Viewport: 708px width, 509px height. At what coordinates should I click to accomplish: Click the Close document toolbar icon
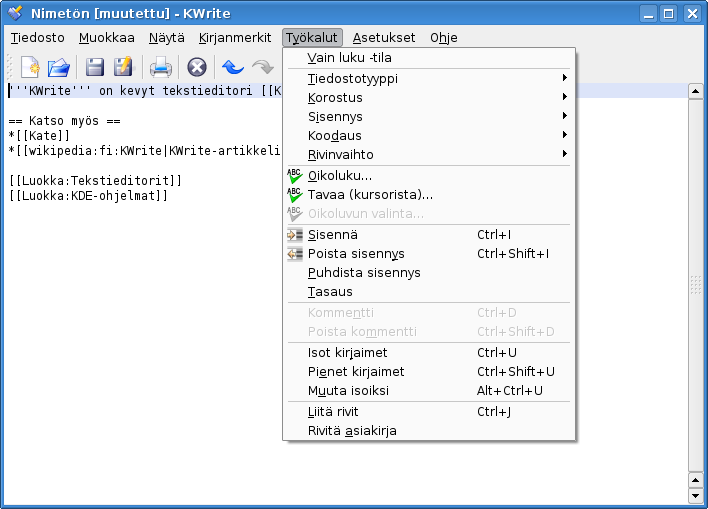(197, 67)
